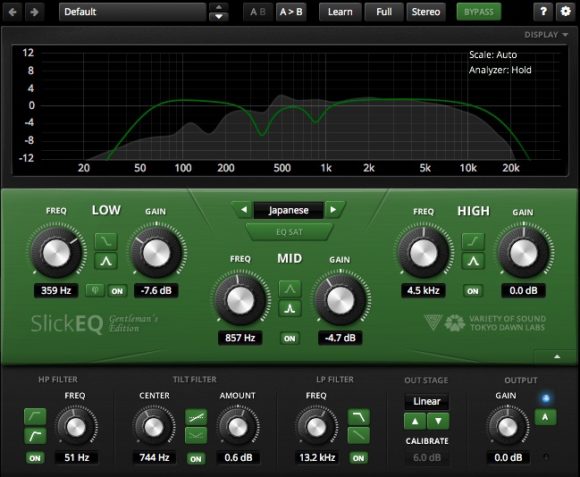Image resolution: width=580 pixels, height=477 pixels.
Task: Click the redo forward arrow
Action: click(34, 12)
